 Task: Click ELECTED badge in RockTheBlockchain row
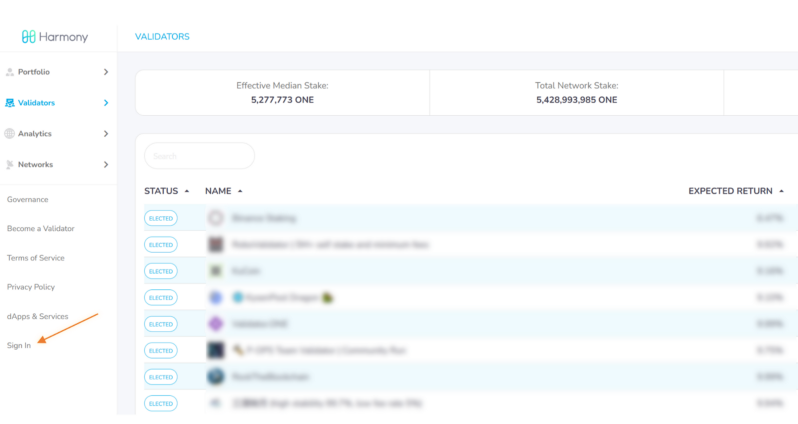[161, 377]
